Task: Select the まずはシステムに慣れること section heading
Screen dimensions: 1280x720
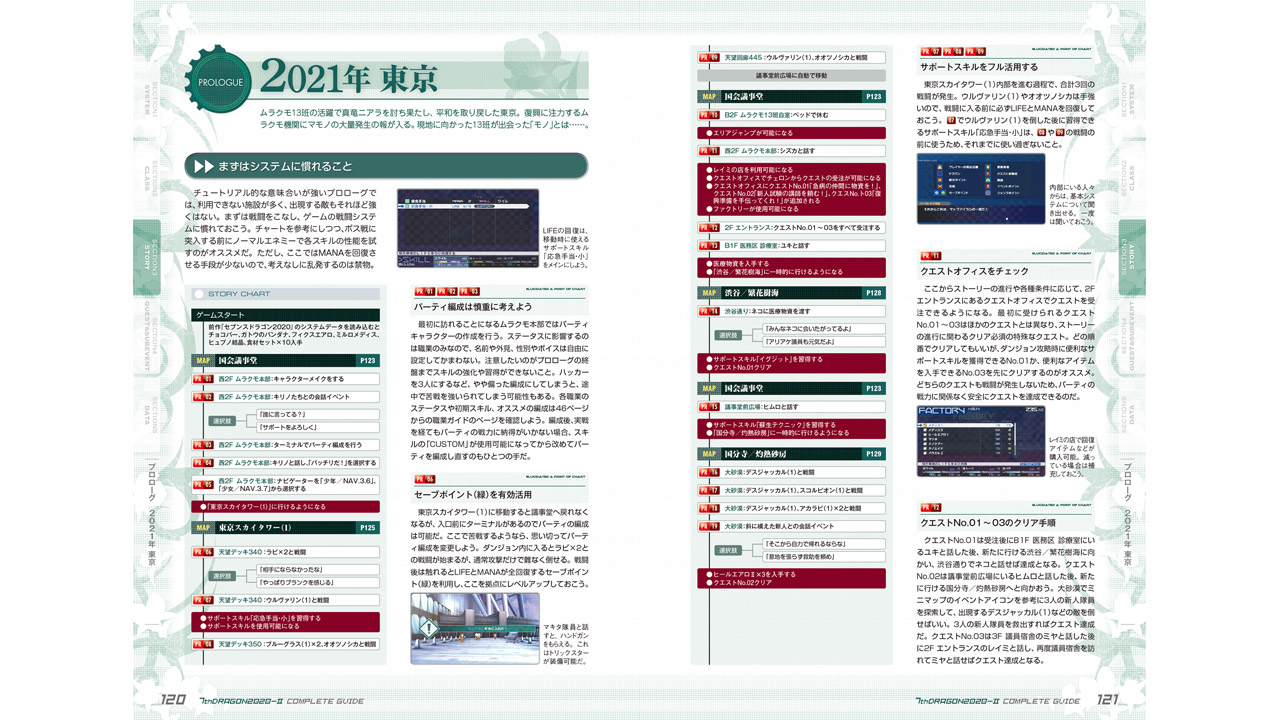Action: coord(384,166)
